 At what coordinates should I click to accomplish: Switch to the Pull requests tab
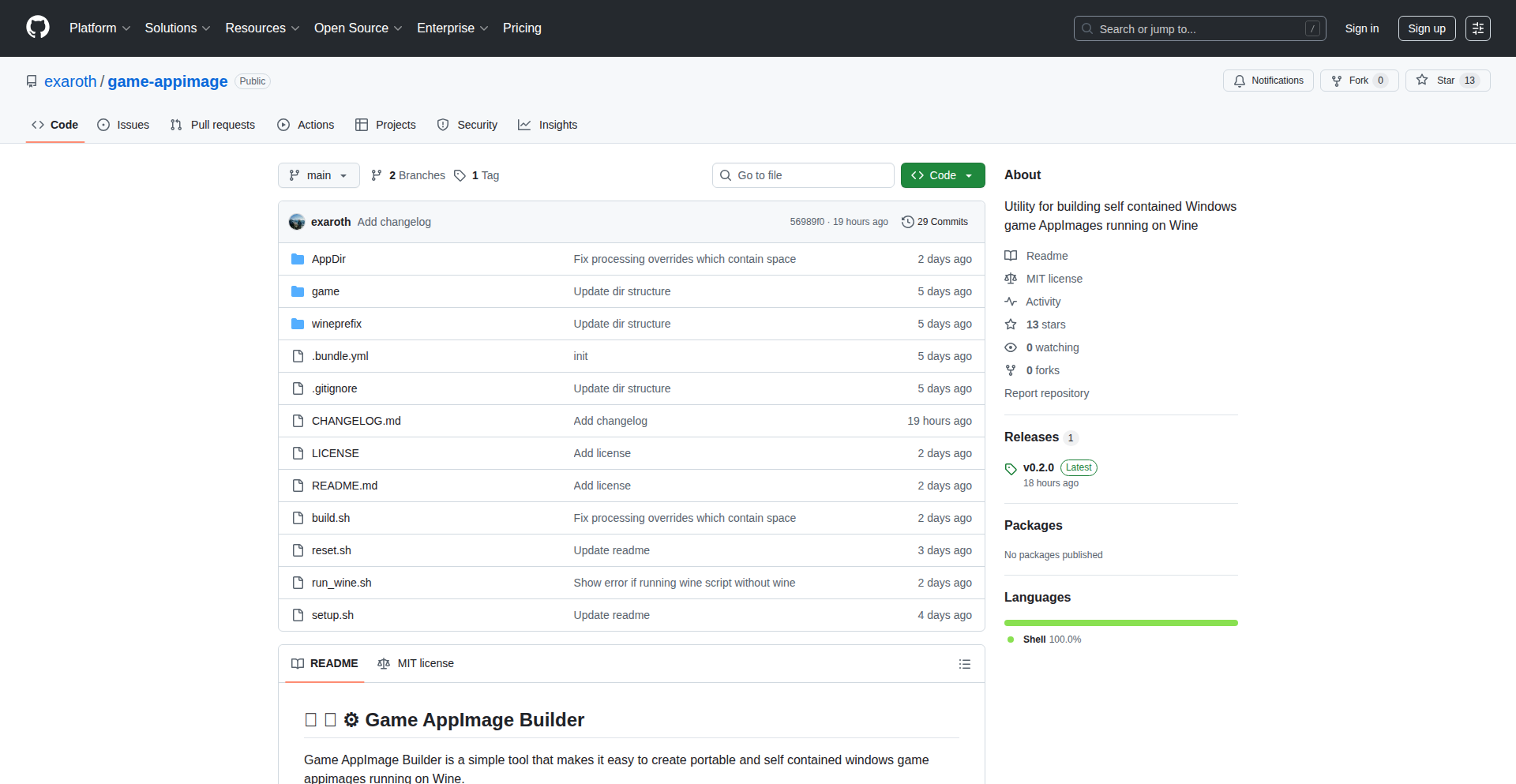[x=212, y=125]
